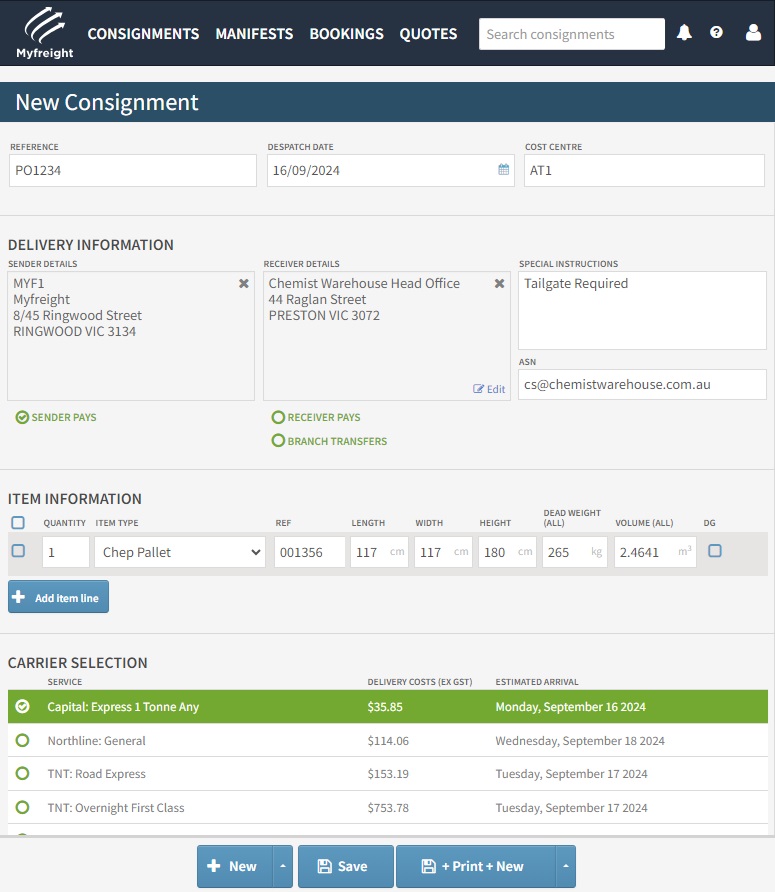This screenshot has width=775, height=892.
Task: Select Capital: Express 1 Tonne Any carrier
Action: (x=388, y=707)
